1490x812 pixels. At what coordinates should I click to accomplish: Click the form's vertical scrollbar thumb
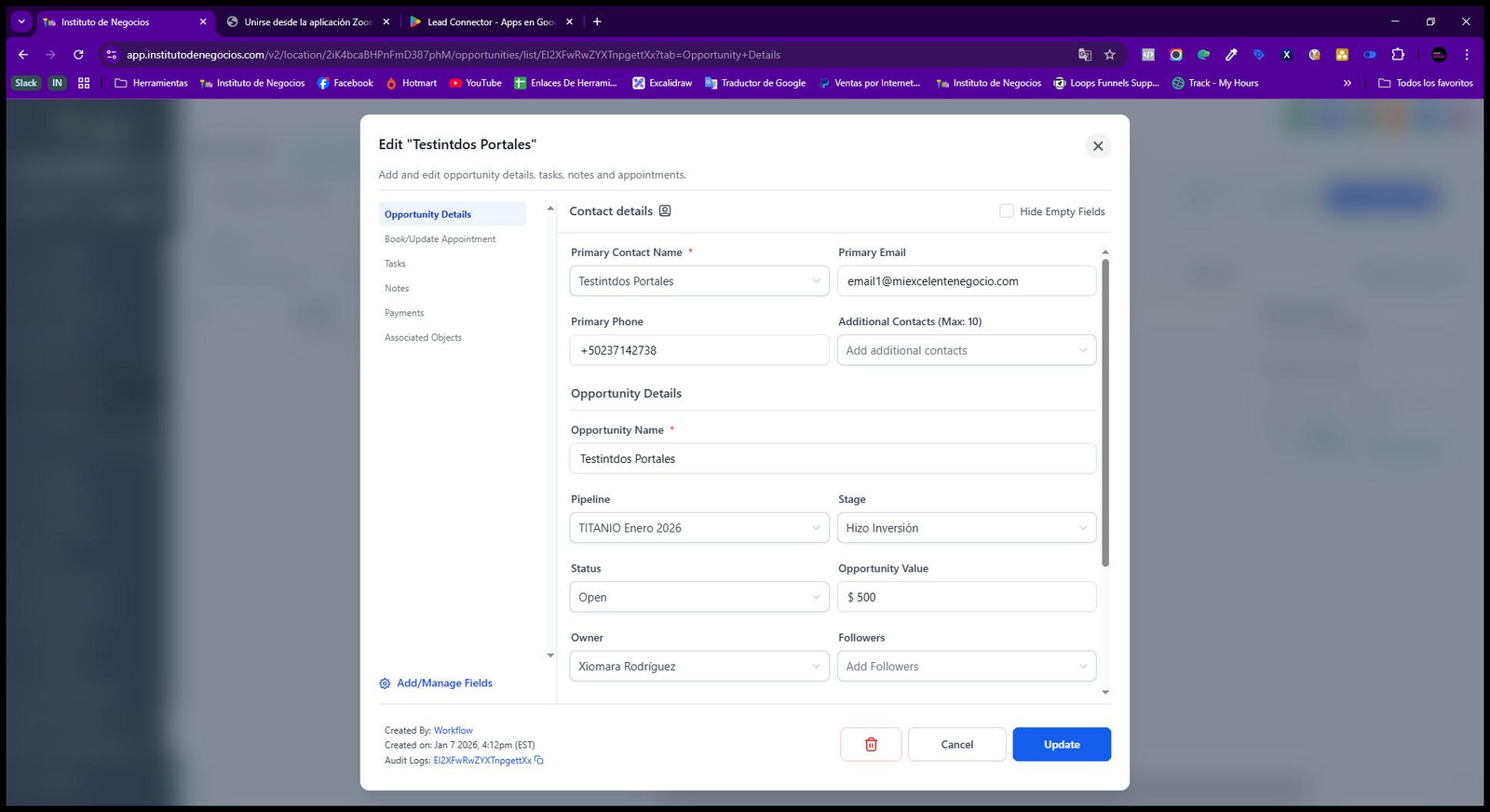[1105, 413]
